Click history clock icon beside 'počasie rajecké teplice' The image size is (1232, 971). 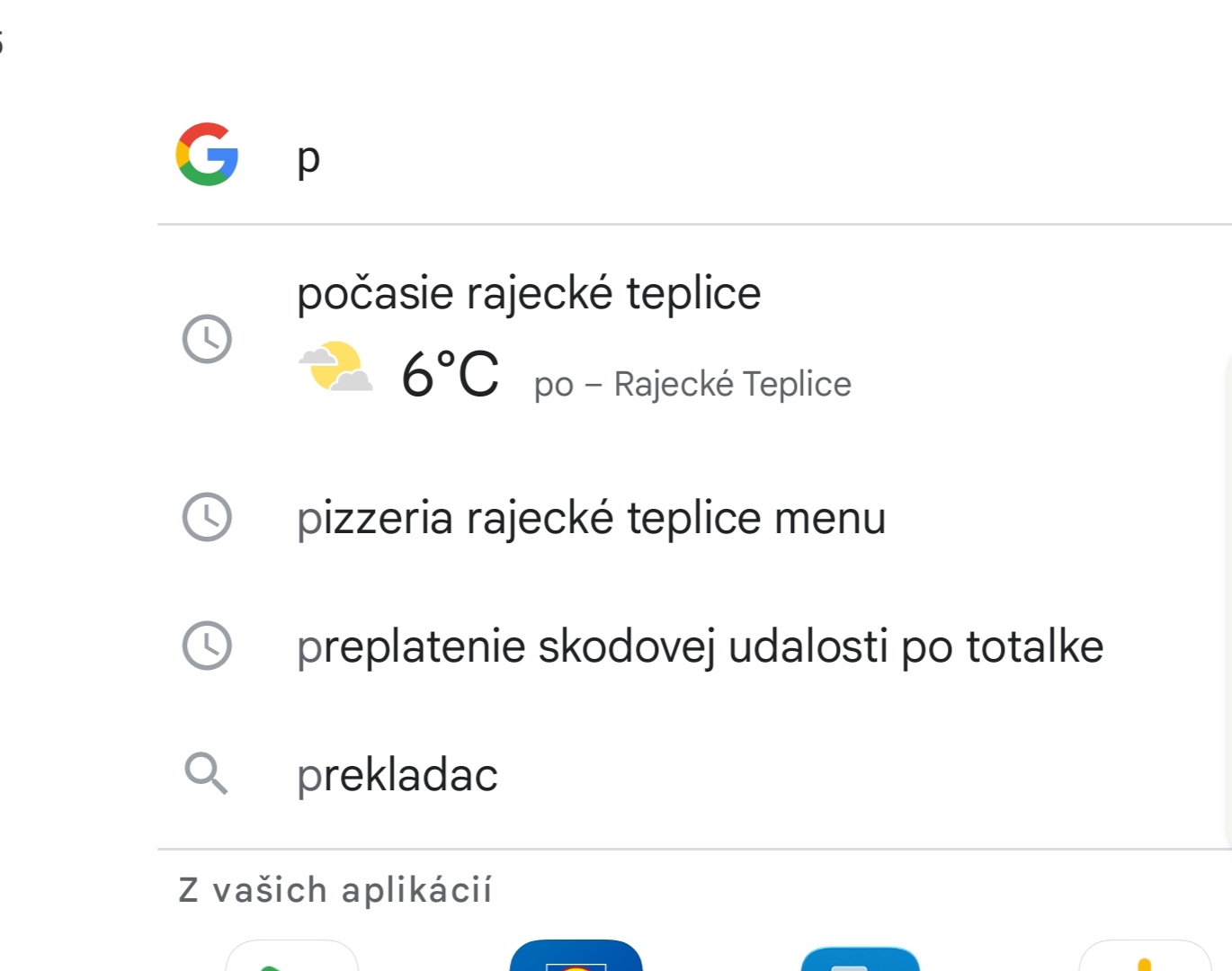(x=207, y=339)
